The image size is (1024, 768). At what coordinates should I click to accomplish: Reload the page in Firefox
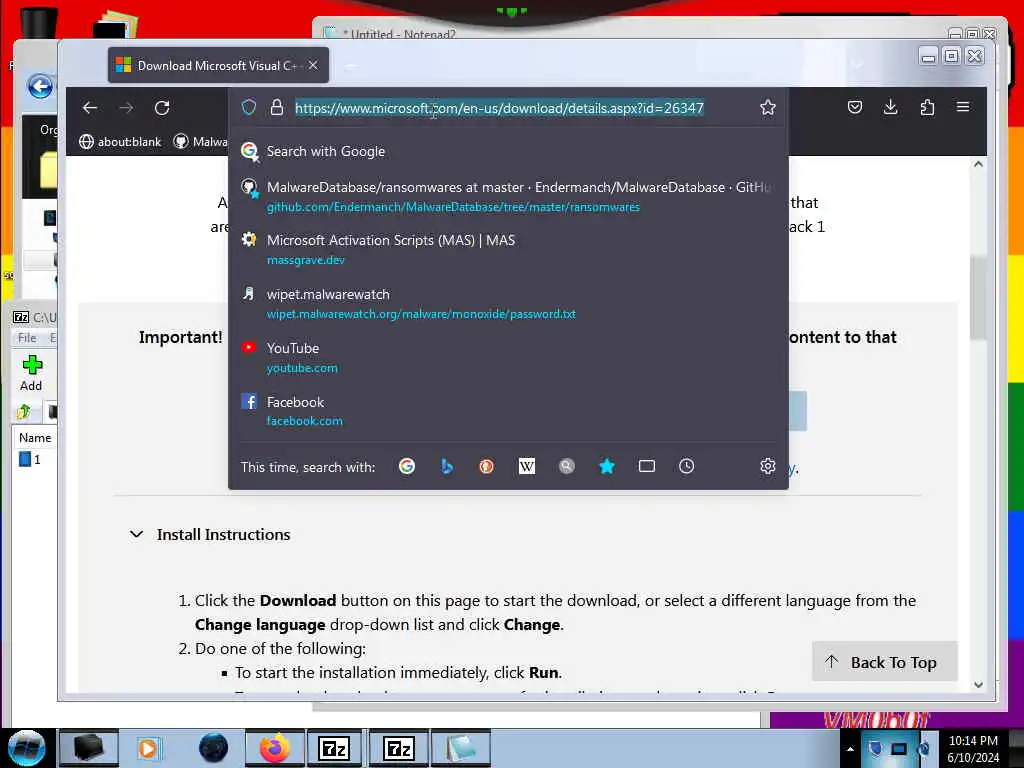(162, 108)
